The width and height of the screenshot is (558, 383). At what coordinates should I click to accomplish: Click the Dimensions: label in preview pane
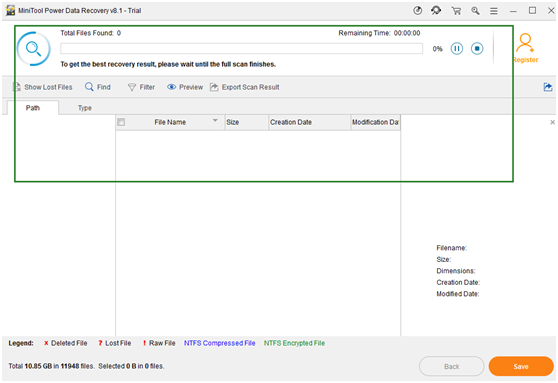(x=456, y=271)
